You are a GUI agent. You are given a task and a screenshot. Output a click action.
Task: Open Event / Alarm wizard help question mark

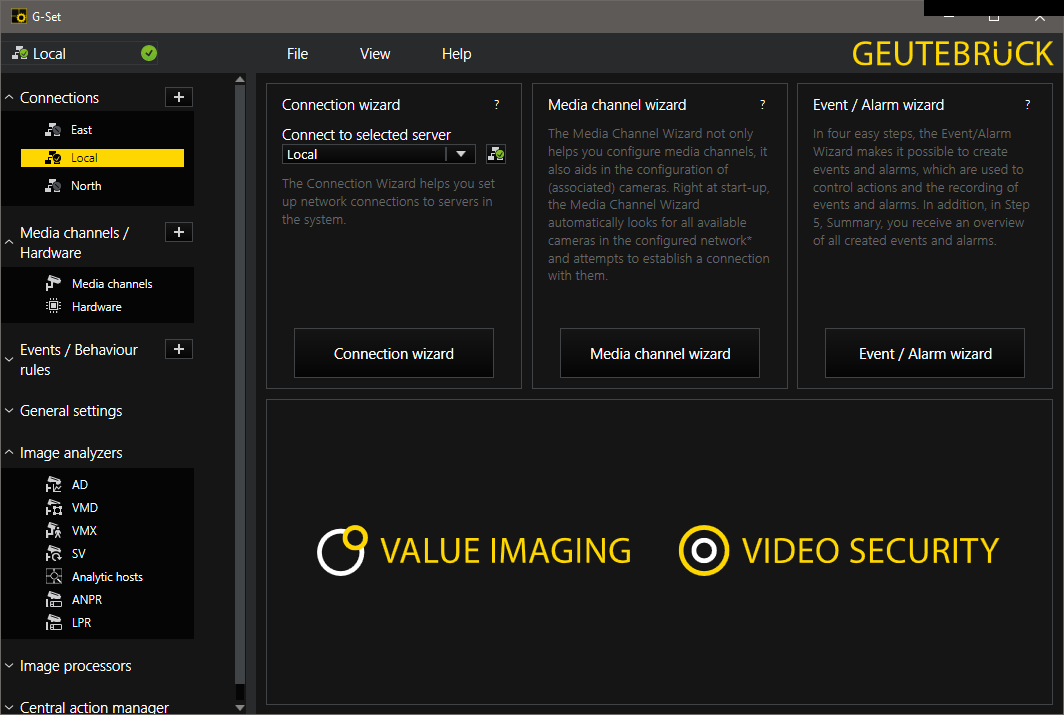(x=1027, y=104)
